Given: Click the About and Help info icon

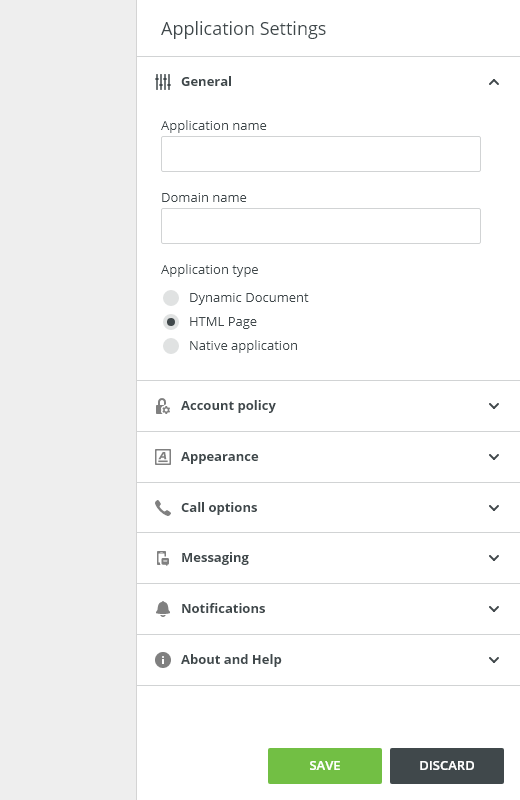Looking at the screenshot, I should (163, 660).
